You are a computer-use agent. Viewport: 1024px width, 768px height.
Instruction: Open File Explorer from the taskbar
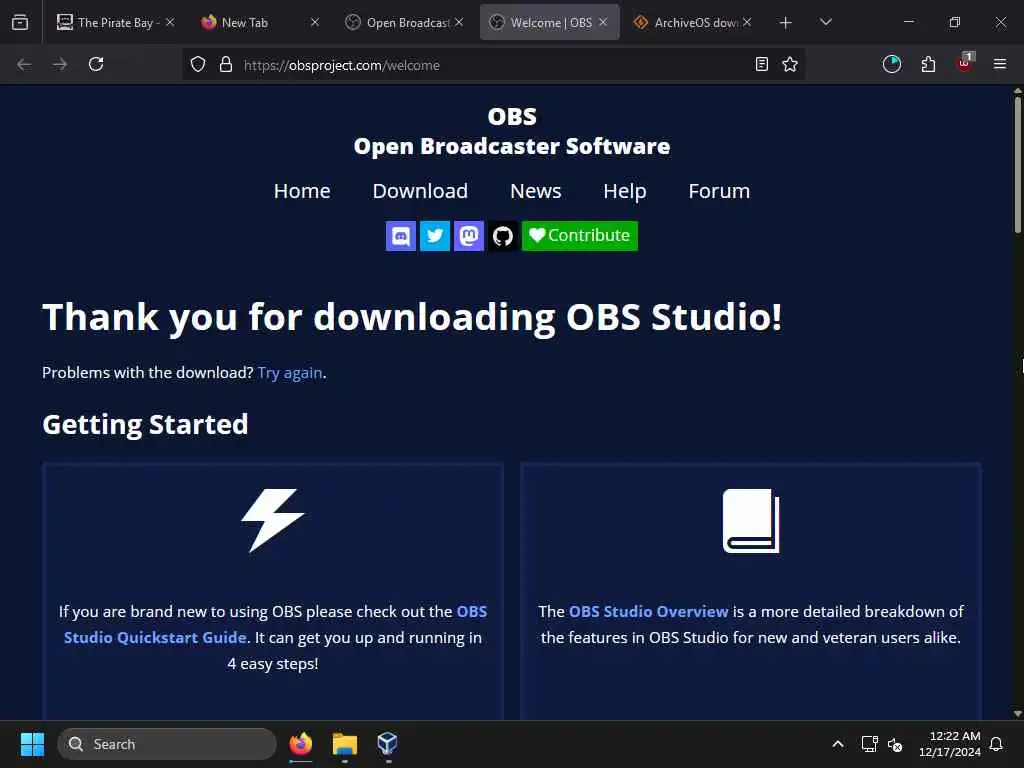pos(345,744)
